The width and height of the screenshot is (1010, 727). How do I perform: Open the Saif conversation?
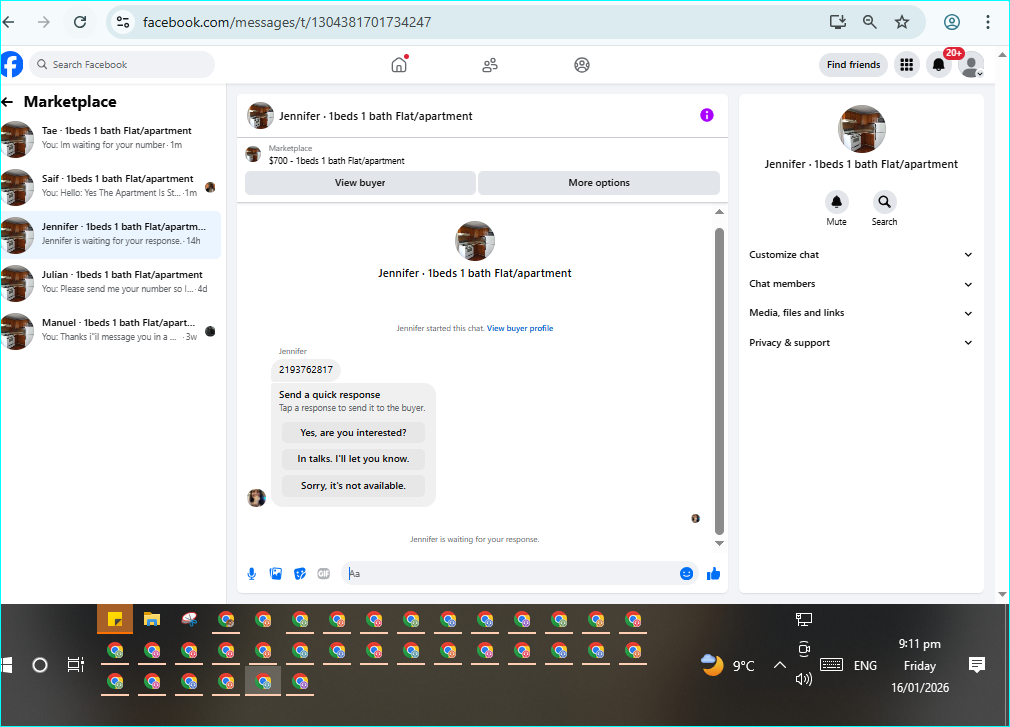point(111,187)
